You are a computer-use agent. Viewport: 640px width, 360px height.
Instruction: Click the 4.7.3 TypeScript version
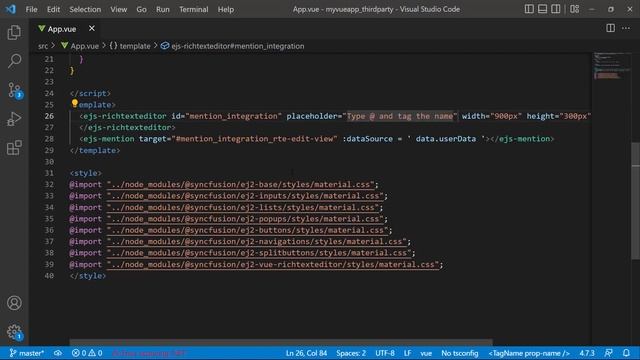pos(587,353)
